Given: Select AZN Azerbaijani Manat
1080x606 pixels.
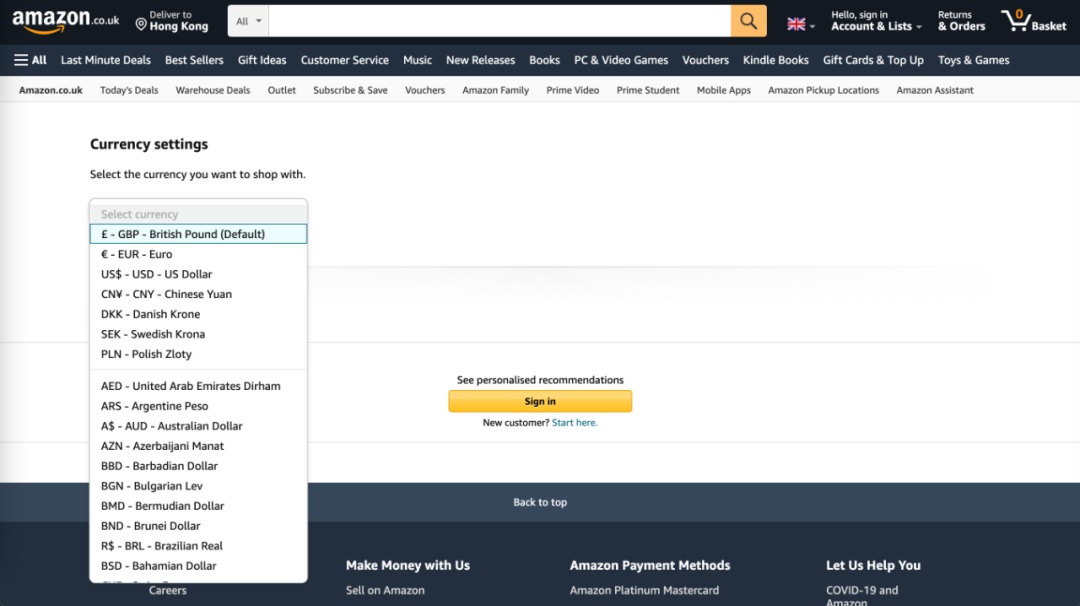Looking at the screenshot, I should [x=198, y=446].
